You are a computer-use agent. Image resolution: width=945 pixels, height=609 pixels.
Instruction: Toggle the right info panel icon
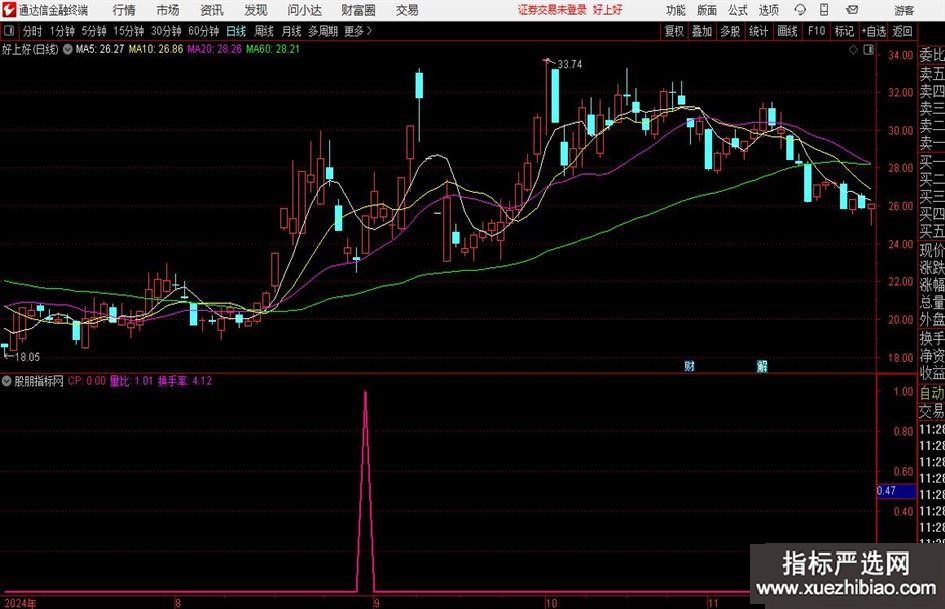pos(868,50)
